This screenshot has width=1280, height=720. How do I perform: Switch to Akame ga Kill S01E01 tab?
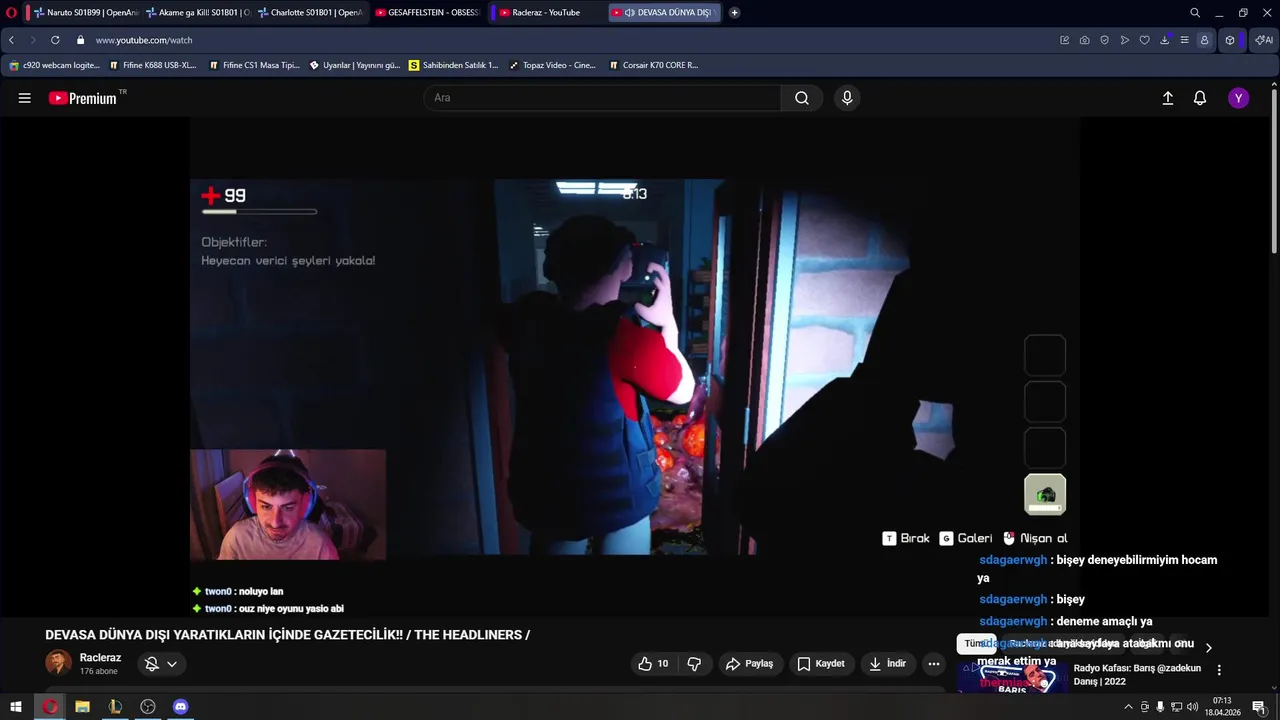click(x=196, y=13)
